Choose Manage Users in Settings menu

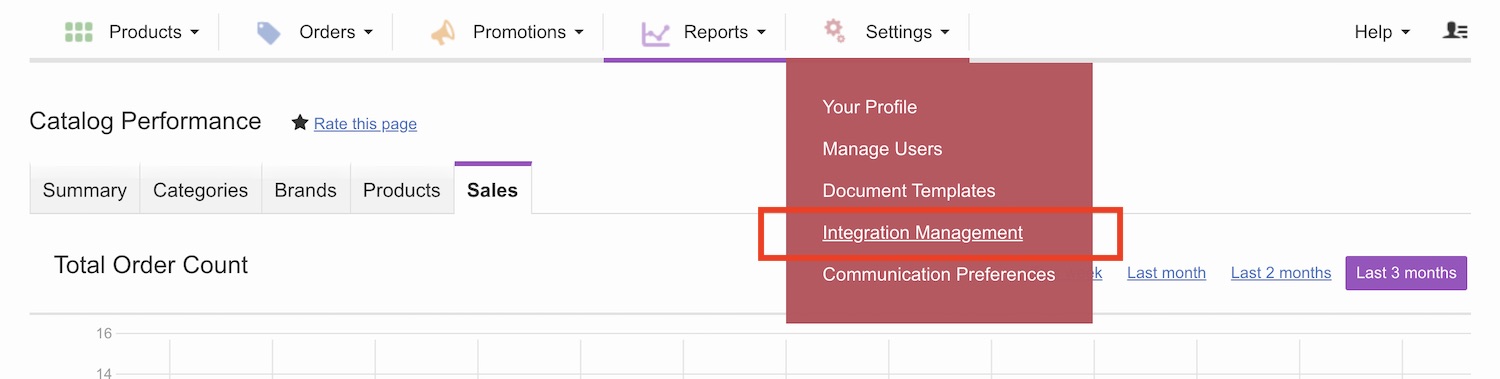[882, 149]
